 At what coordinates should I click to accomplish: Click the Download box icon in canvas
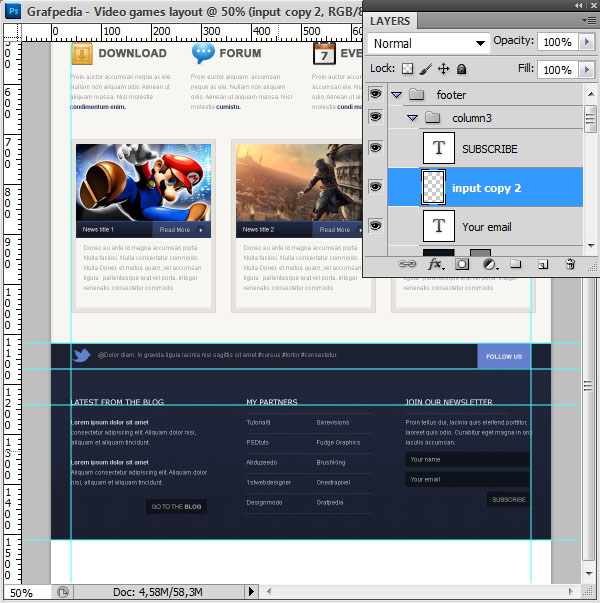click(82, 53)
